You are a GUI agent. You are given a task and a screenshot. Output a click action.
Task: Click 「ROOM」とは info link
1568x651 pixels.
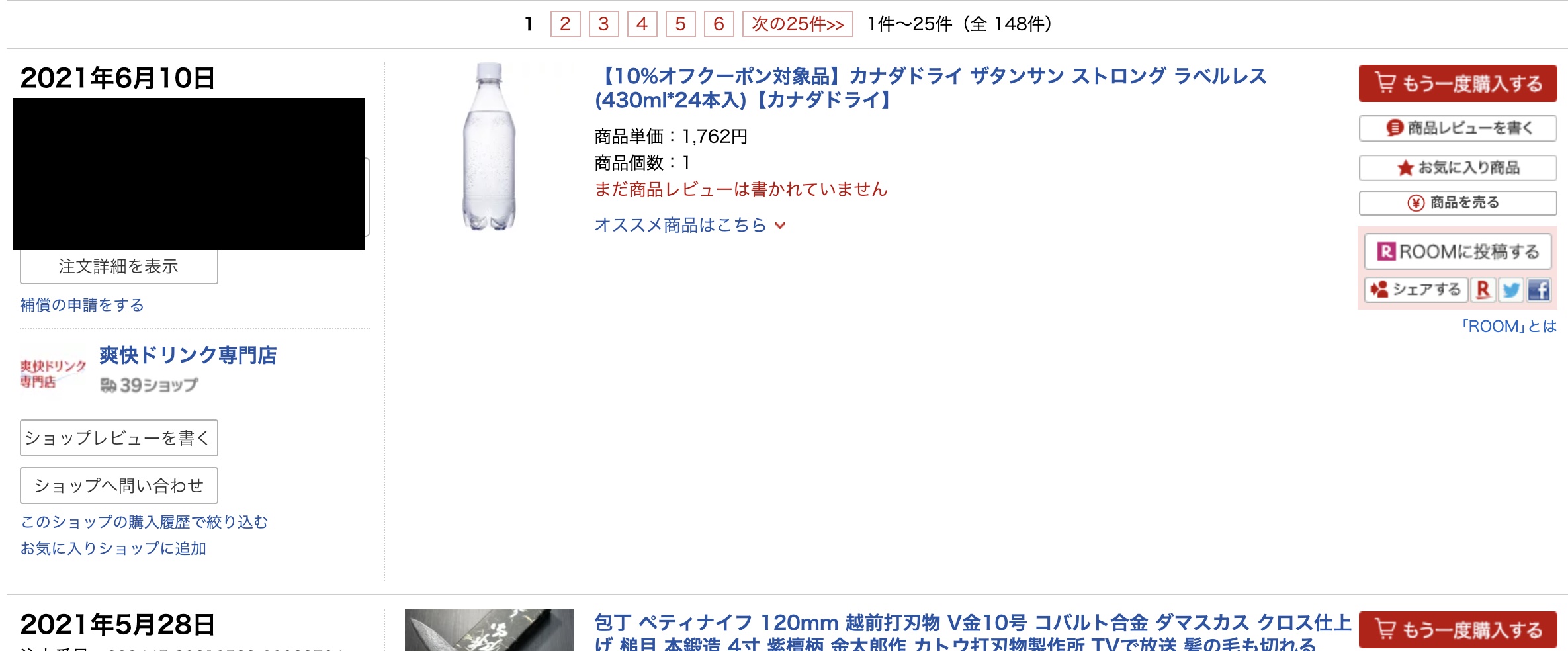point(1508,326)
